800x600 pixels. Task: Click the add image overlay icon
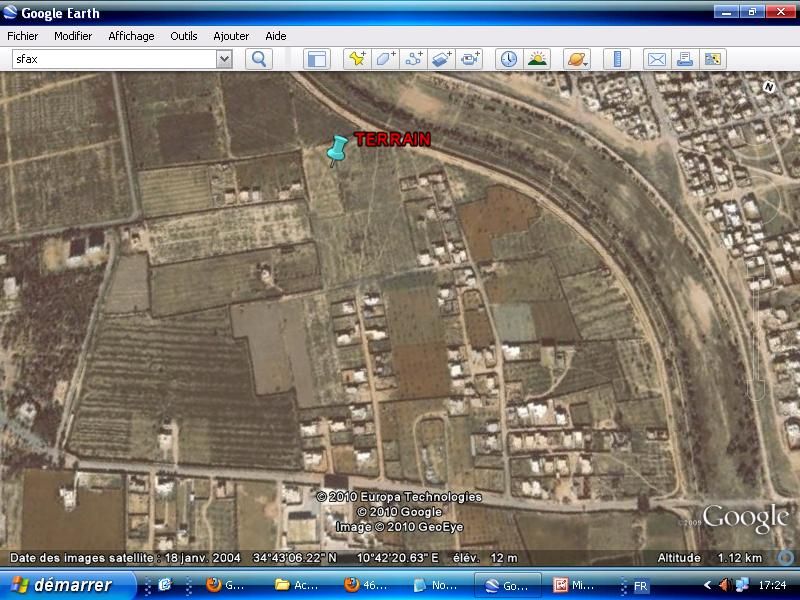(x=442, y=59)
